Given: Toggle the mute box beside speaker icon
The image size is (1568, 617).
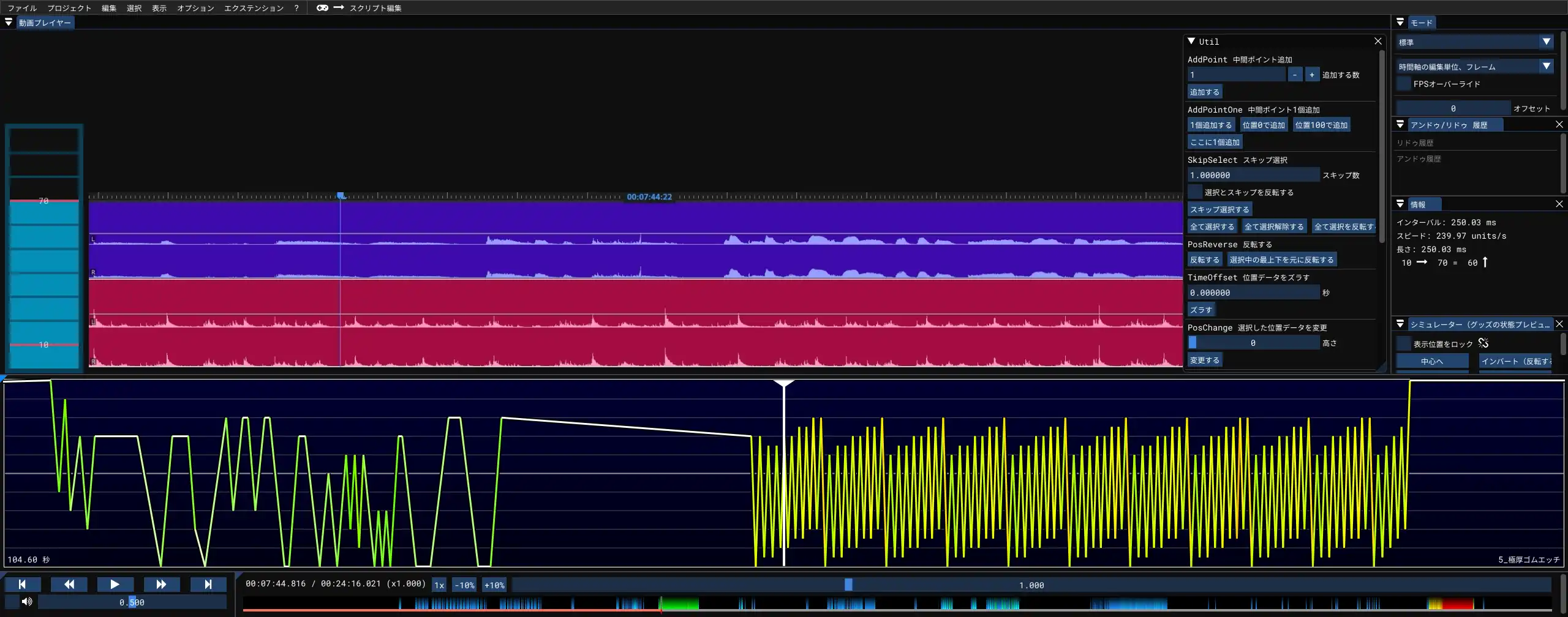Looking at the screenshot, I should pyautogui.click(x=12, y=602).
